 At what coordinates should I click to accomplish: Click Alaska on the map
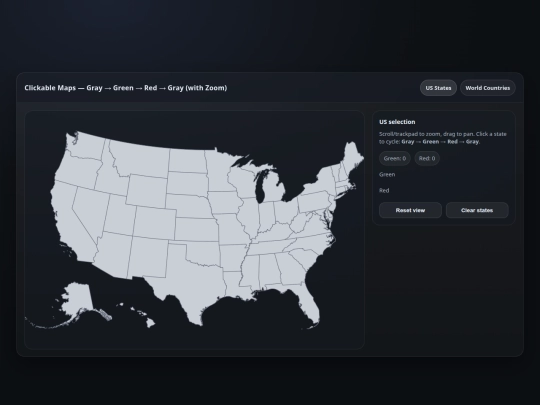[x=77, y=298]
